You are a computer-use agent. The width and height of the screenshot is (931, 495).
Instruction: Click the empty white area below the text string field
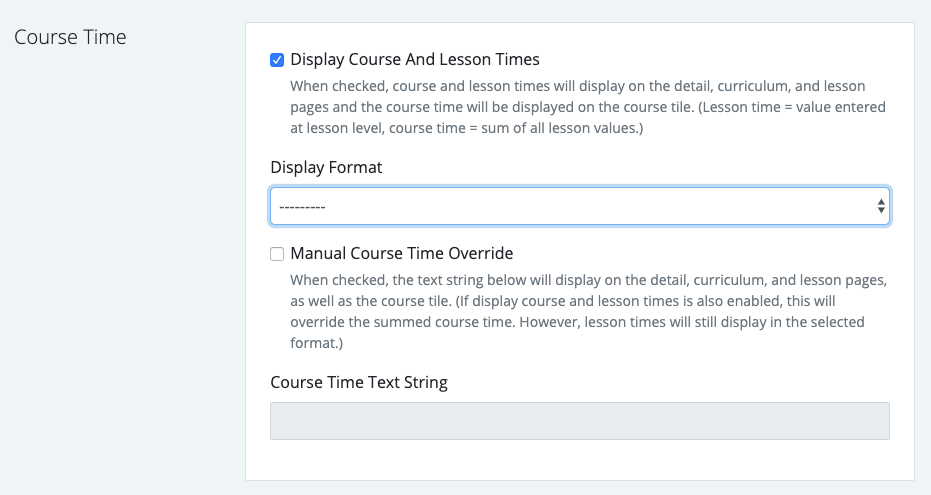pyautogui.click(x=579, y=460)
